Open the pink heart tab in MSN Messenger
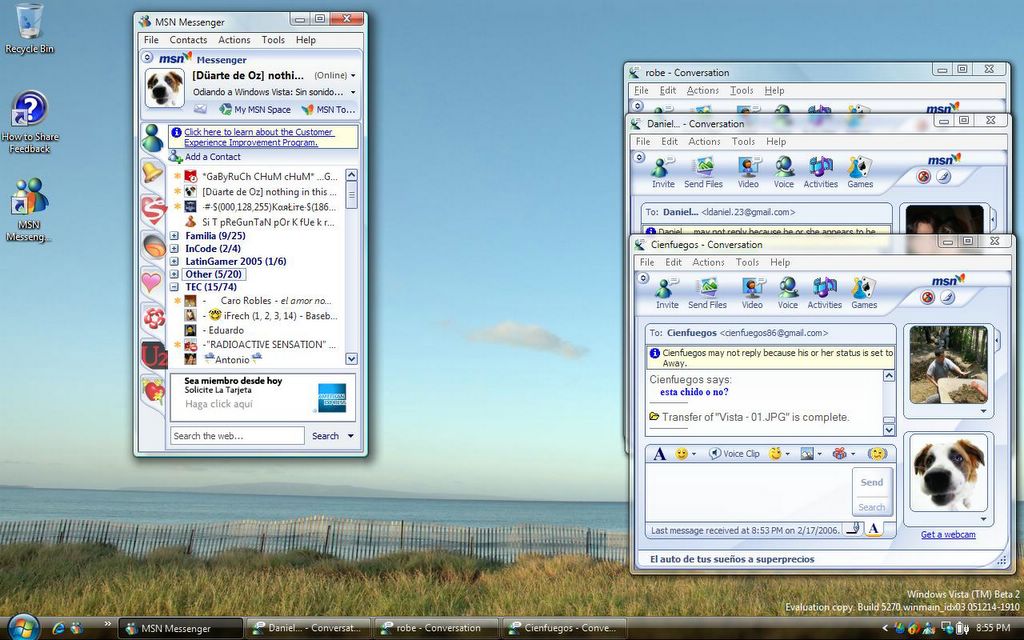 [x=152, y=282]
